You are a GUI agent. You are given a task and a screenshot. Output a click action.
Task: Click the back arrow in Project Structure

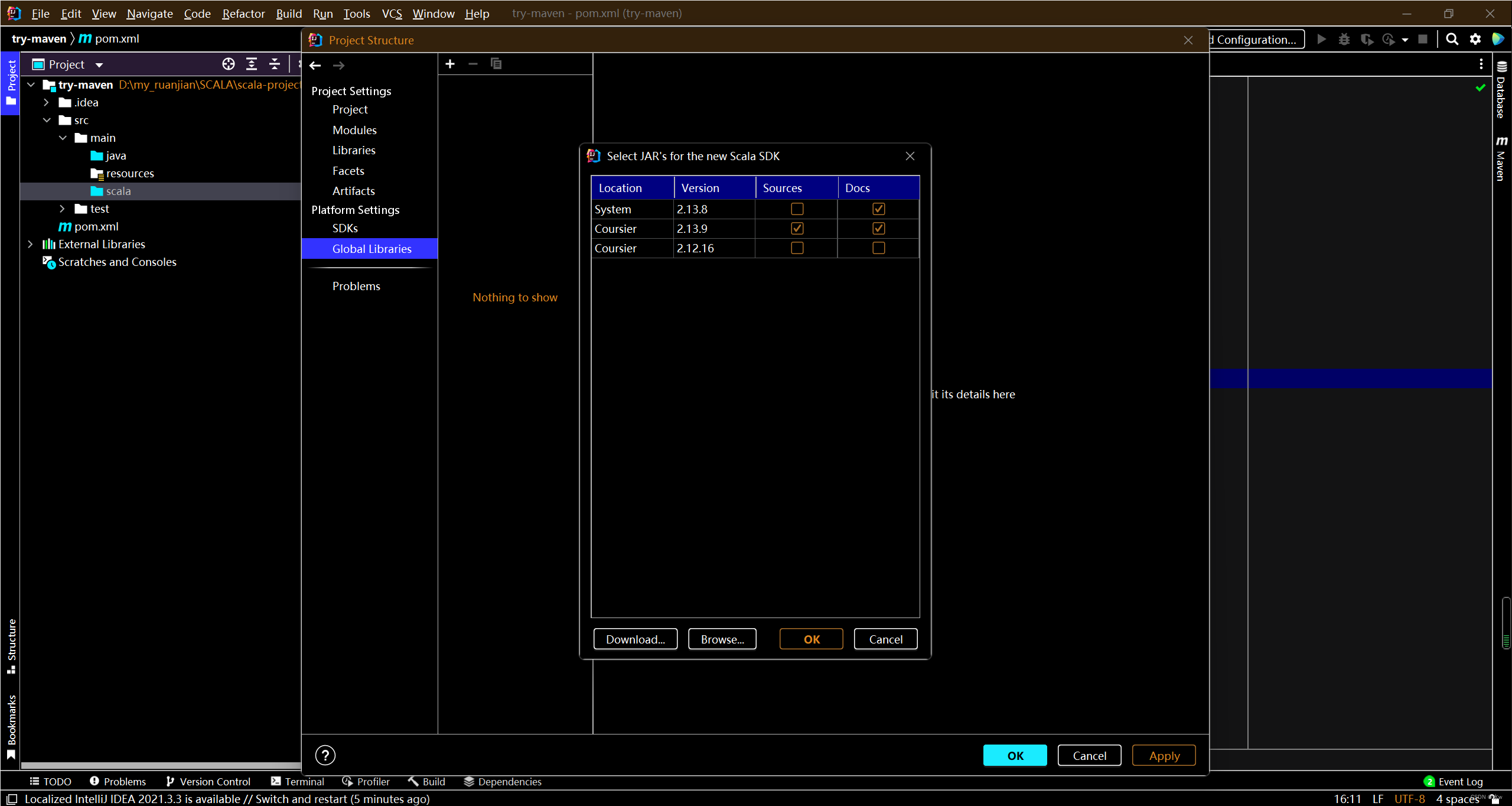315,66
